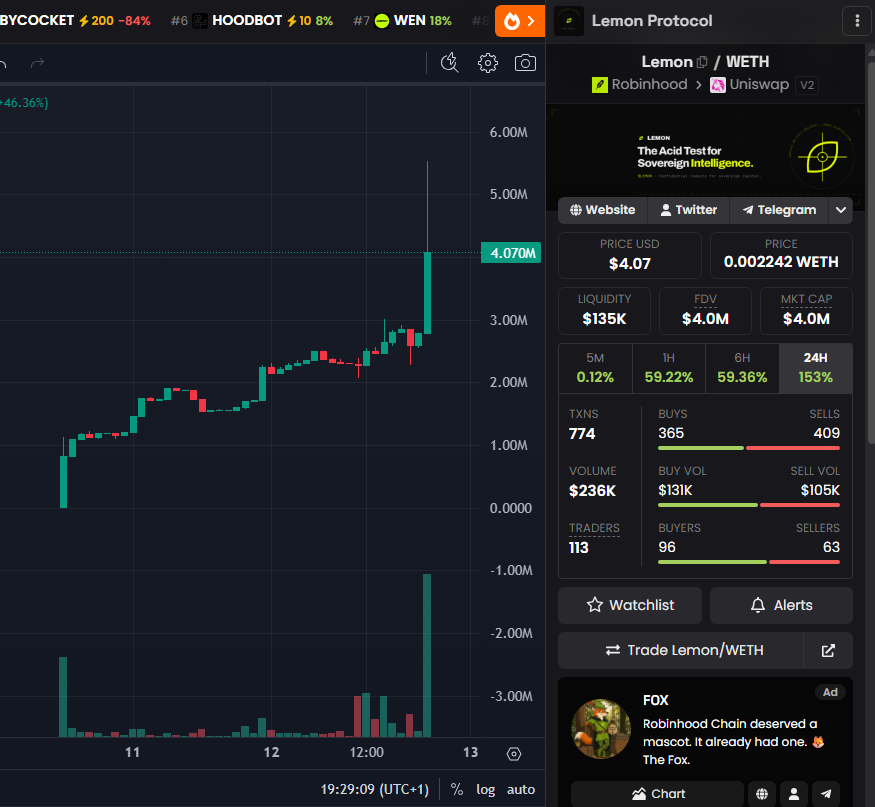Image resolution: width=875 pixels, height=807 pixels.
Task: Click the MKT CAP value $4.0M
Action: [806, 319]
